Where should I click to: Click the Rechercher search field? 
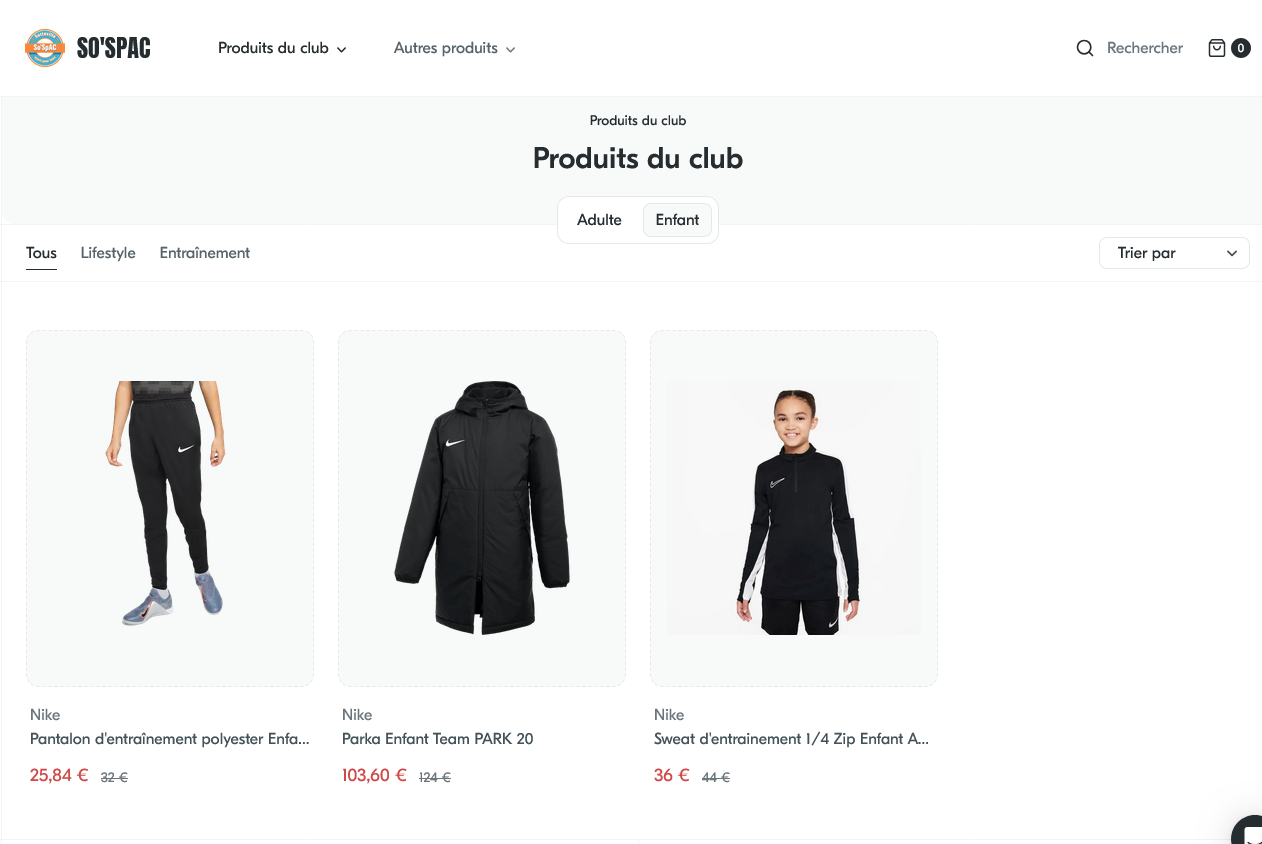coord(1144,48)
